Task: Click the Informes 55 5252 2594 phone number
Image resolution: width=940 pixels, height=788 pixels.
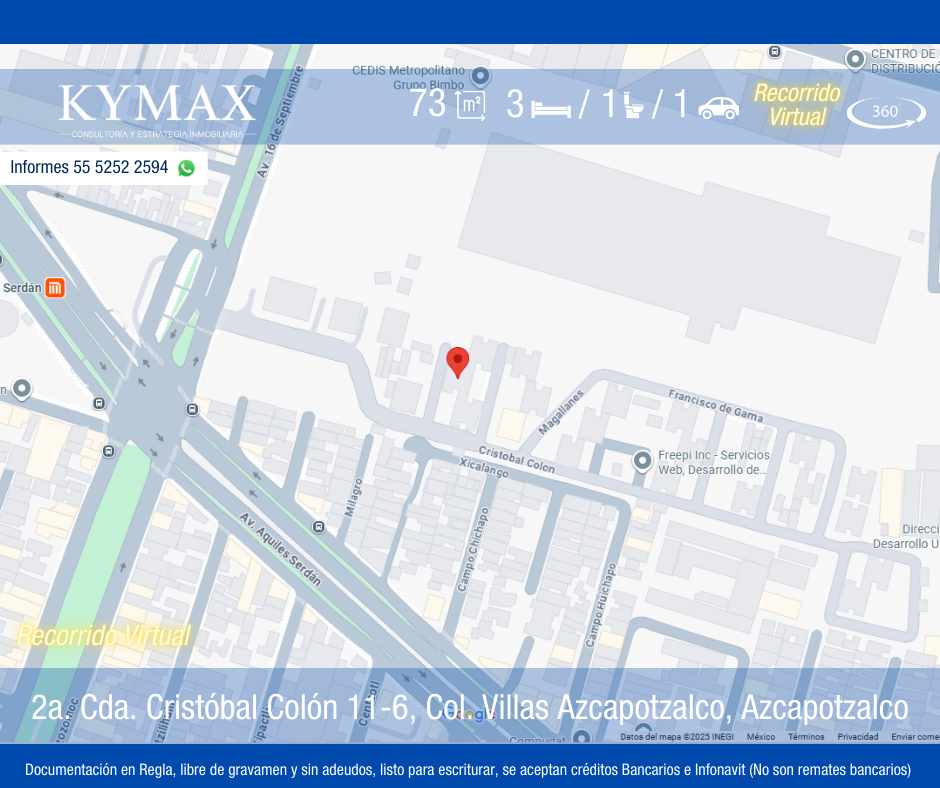Action: click(89, 167)
